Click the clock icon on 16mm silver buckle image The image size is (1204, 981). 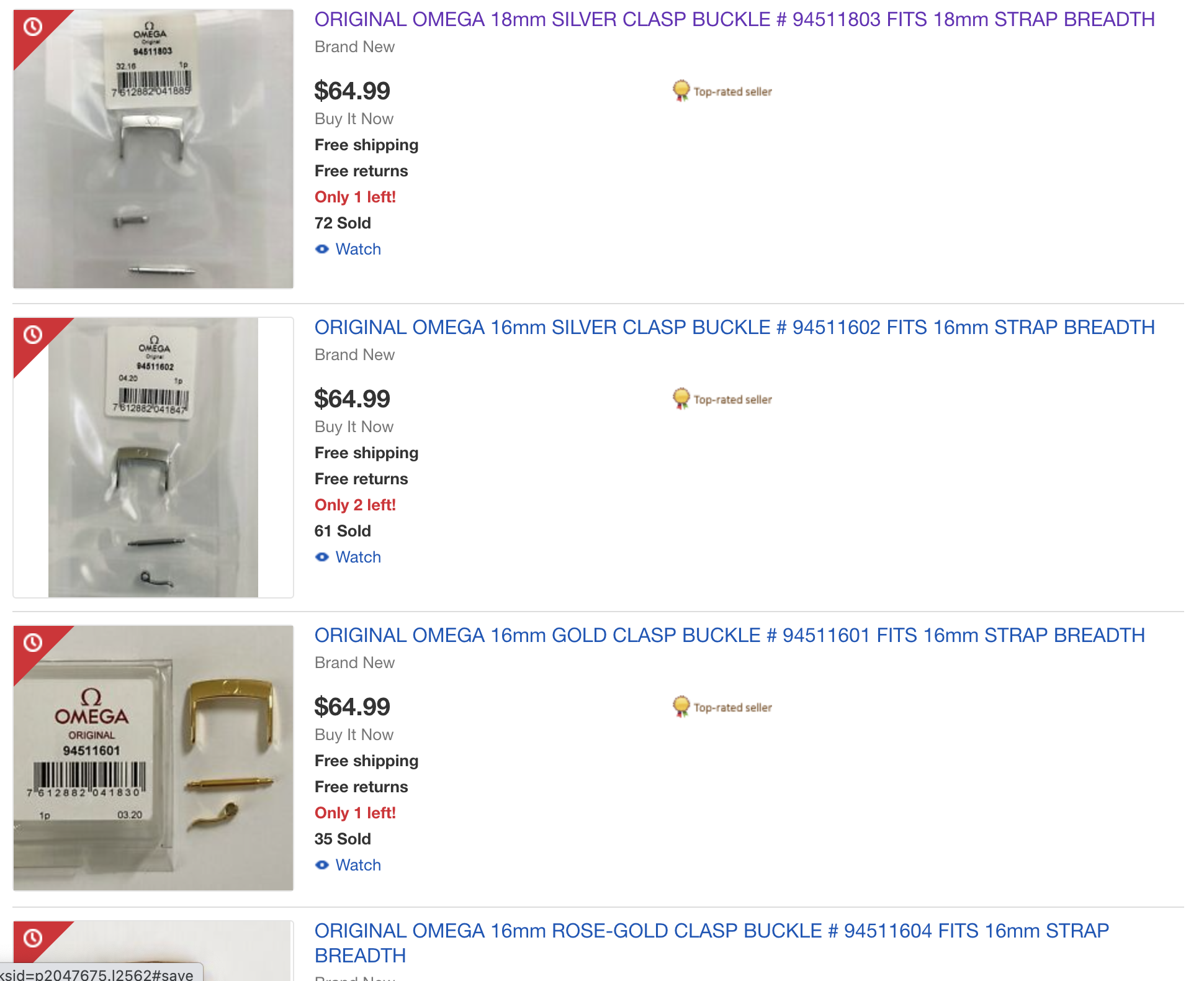pyautogui.click(x=33, y=335)
